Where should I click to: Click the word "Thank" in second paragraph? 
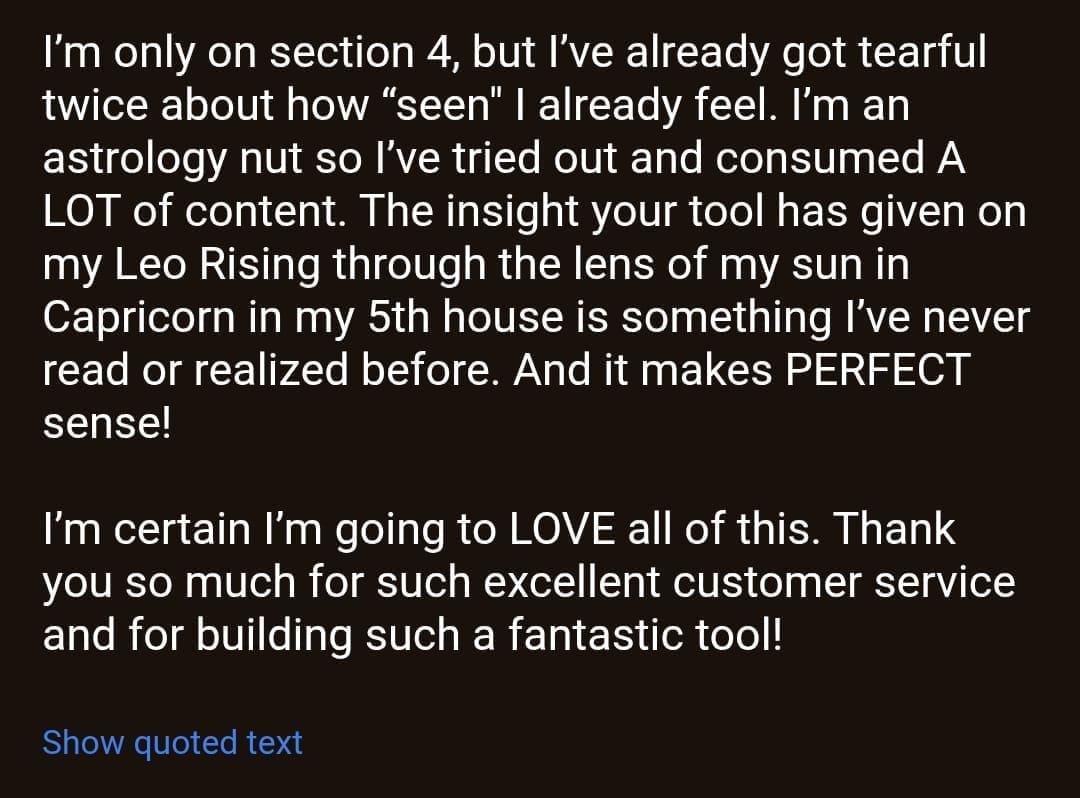click(895, 529)
